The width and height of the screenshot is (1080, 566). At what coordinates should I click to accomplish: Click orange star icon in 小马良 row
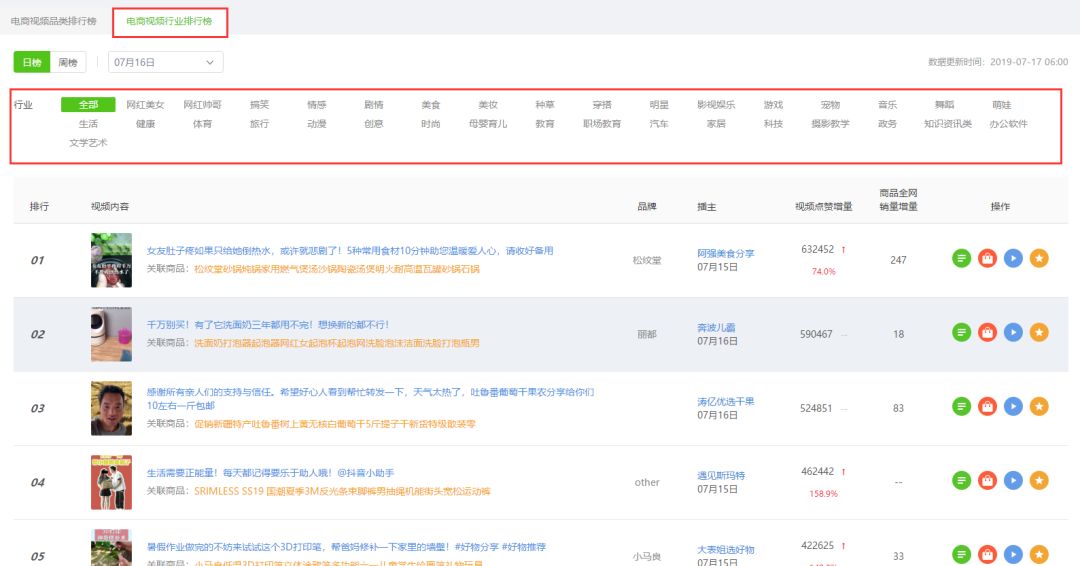click(x=1039, y=554)
